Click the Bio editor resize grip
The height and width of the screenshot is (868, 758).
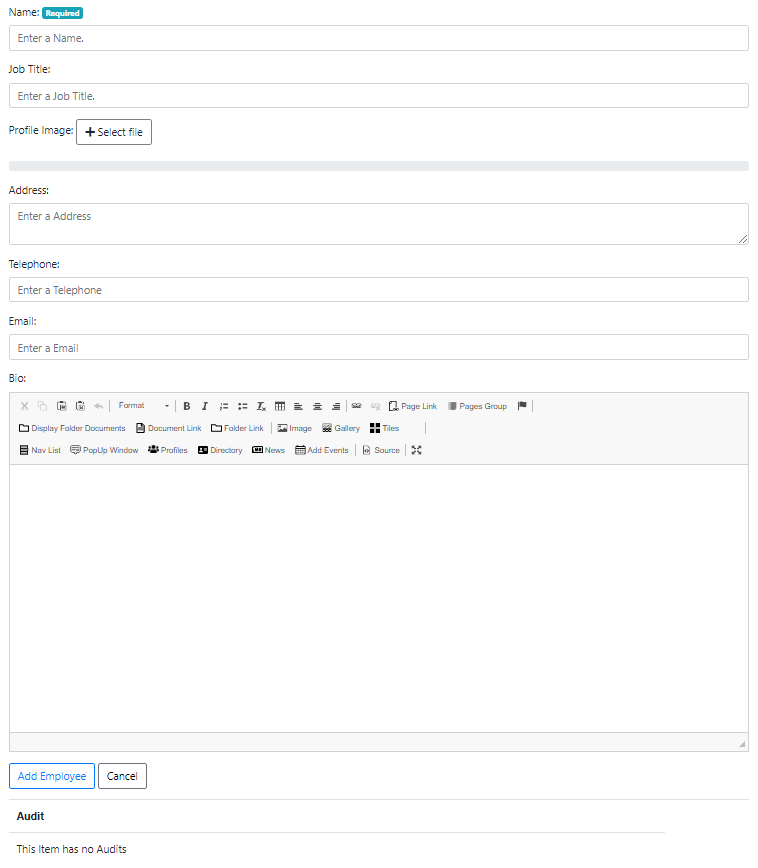point(742,745)
